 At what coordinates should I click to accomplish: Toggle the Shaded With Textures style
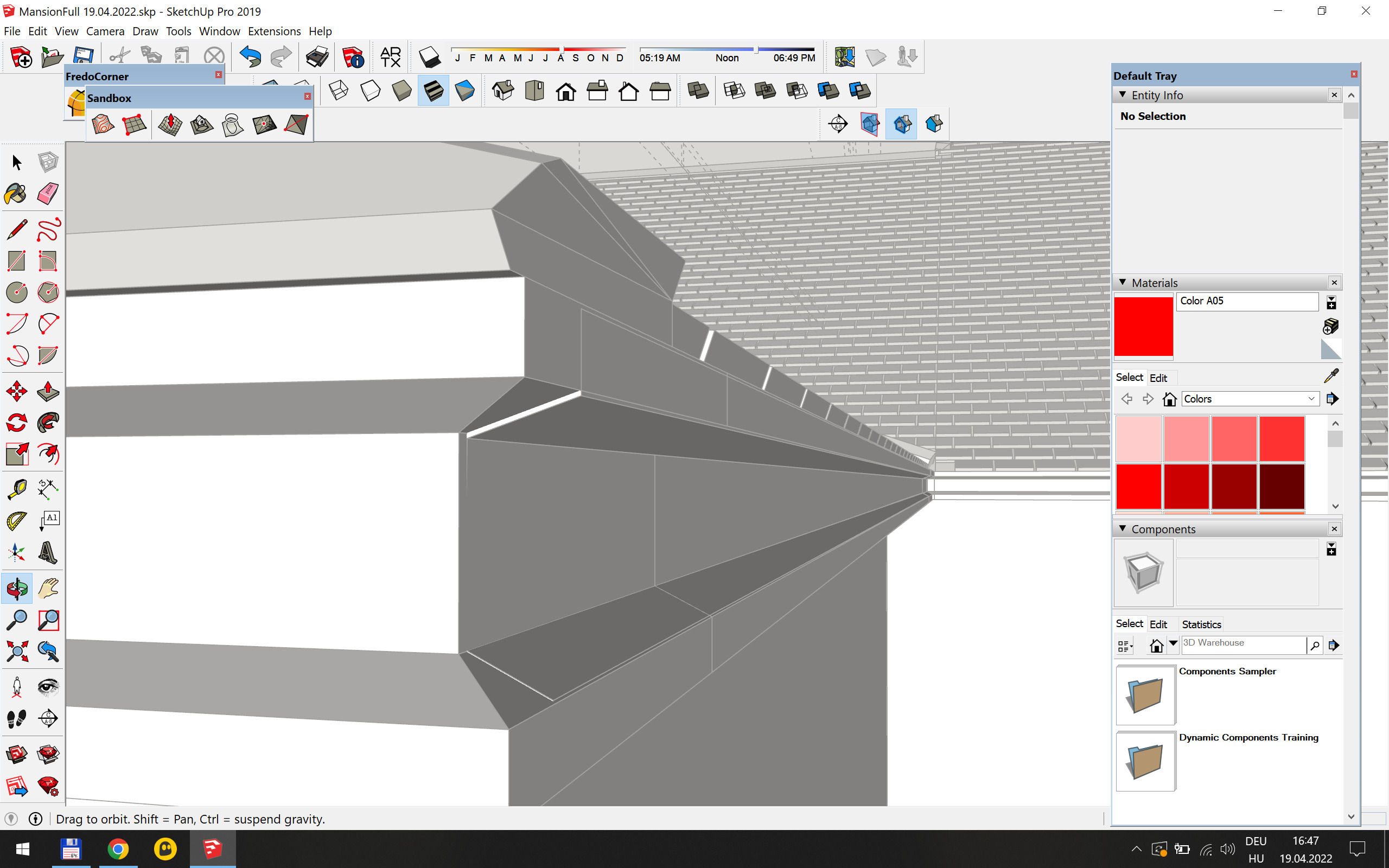point(434,91)
